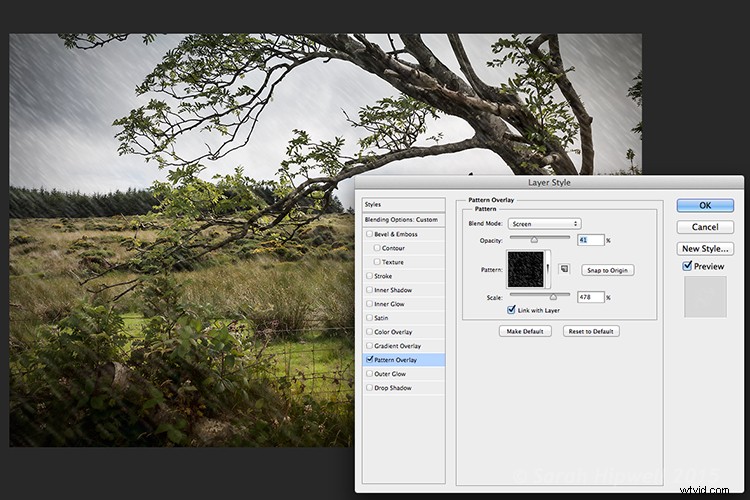Screen dimensions: 750x500
Task: Click the Scale value field showing 478
Action: pos(591,297)
